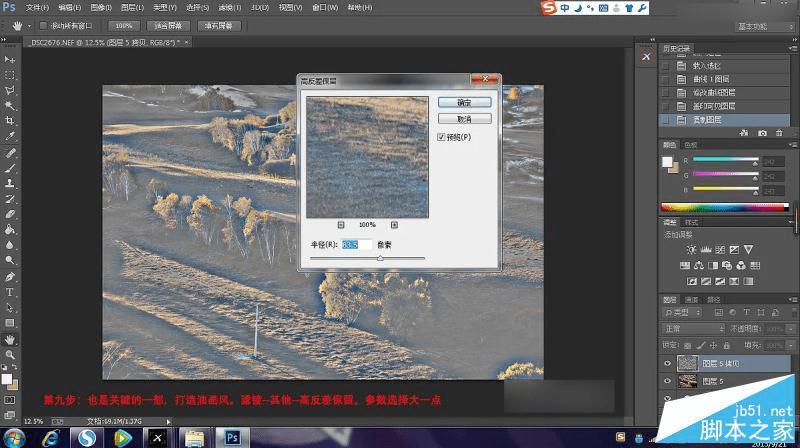Select the Zoom tool in the toolbar
The width and height of the screenshot is (800, 448).
[10, 354]
